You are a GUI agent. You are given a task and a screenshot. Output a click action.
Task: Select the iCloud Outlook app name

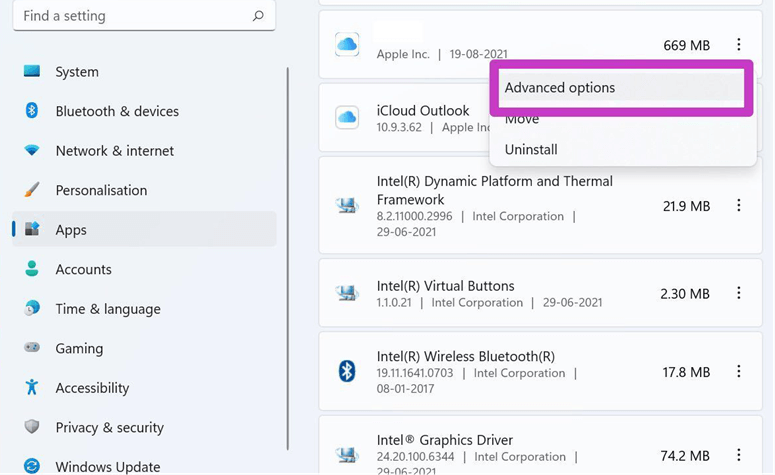(423, 111)
